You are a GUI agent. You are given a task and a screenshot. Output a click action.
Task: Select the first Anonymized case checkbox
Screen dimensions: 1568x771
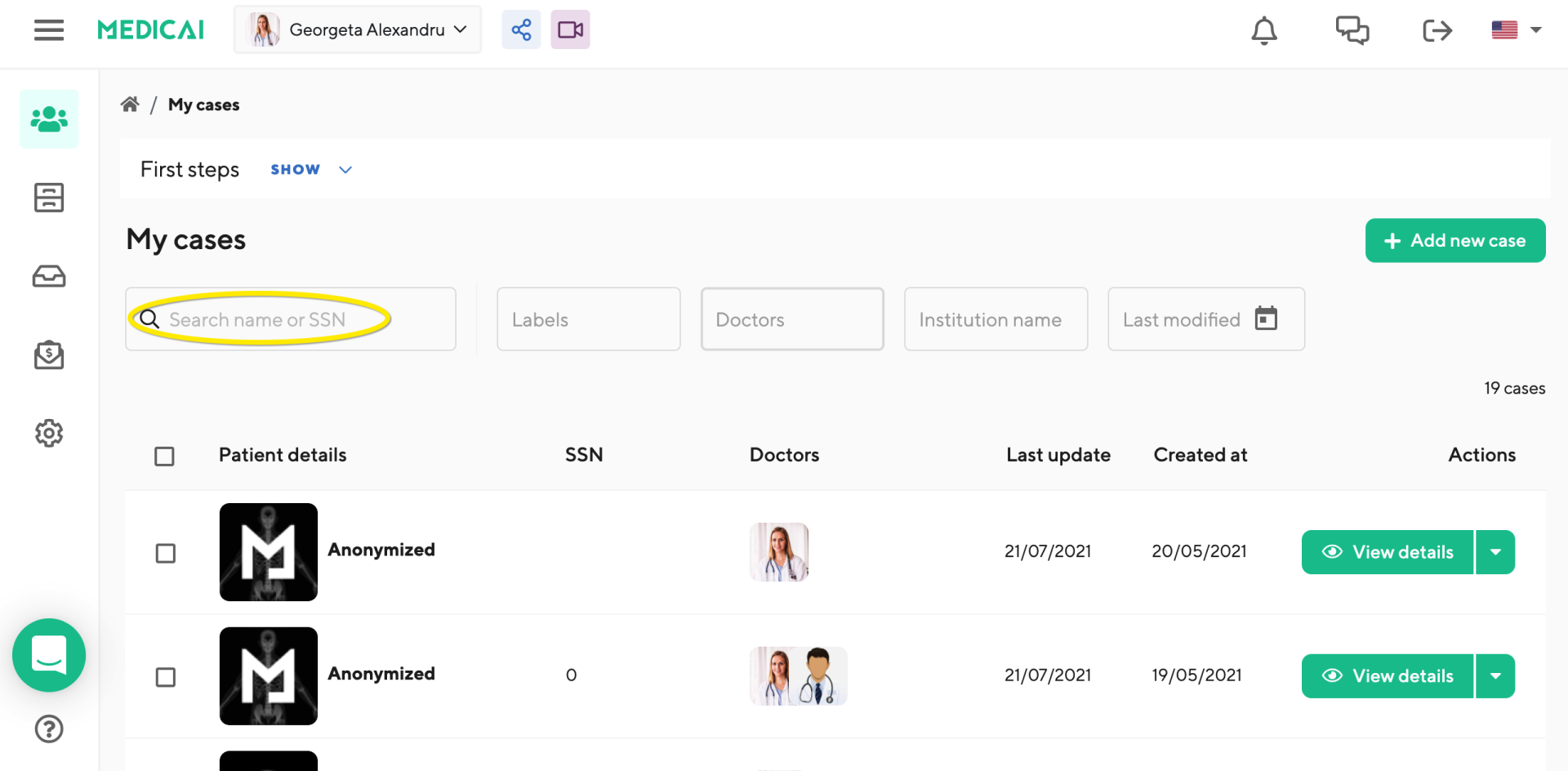[x=166, y=553]
